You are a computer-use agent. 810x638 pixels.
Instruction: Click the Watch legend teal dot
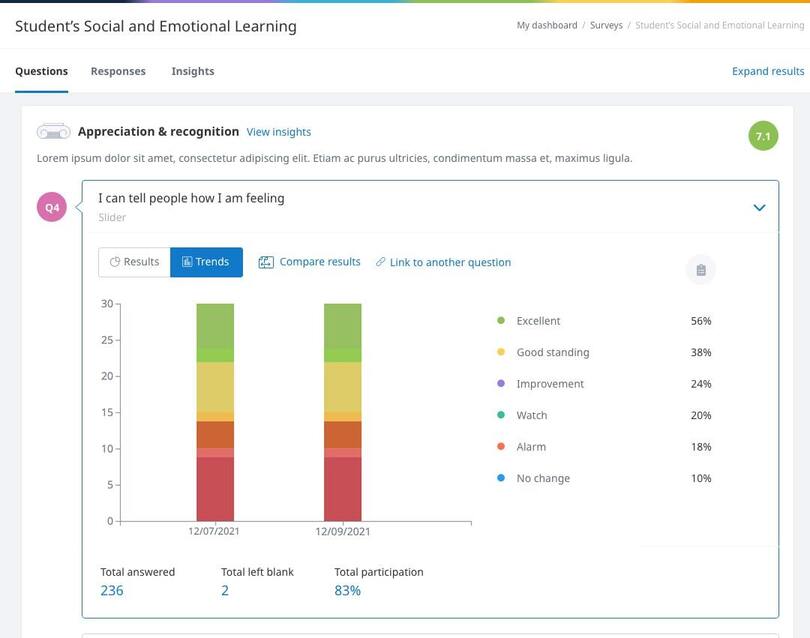[501, 415]
